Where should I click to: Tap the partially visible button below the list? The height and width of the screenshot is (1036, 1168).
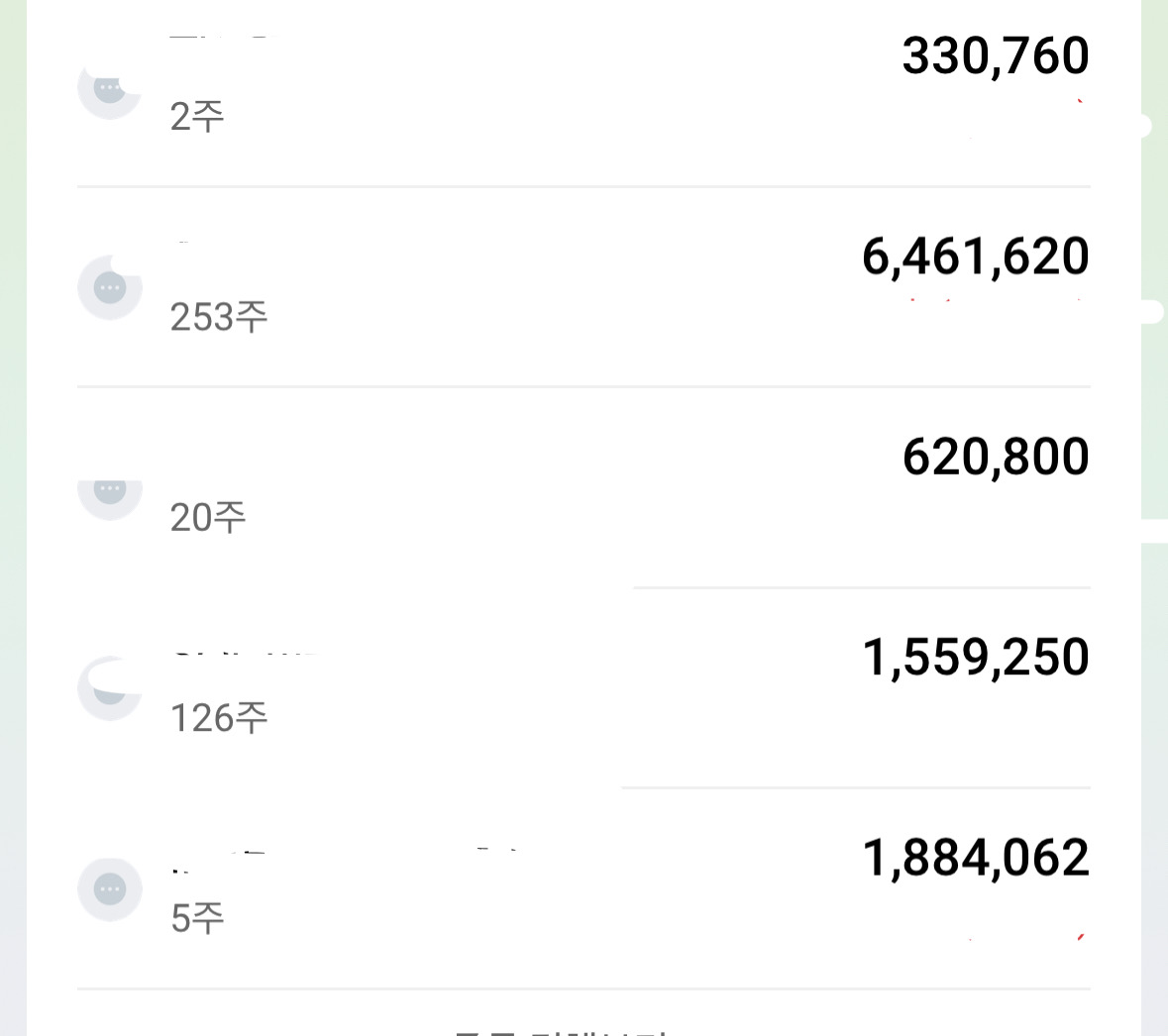pos(561,1030)
